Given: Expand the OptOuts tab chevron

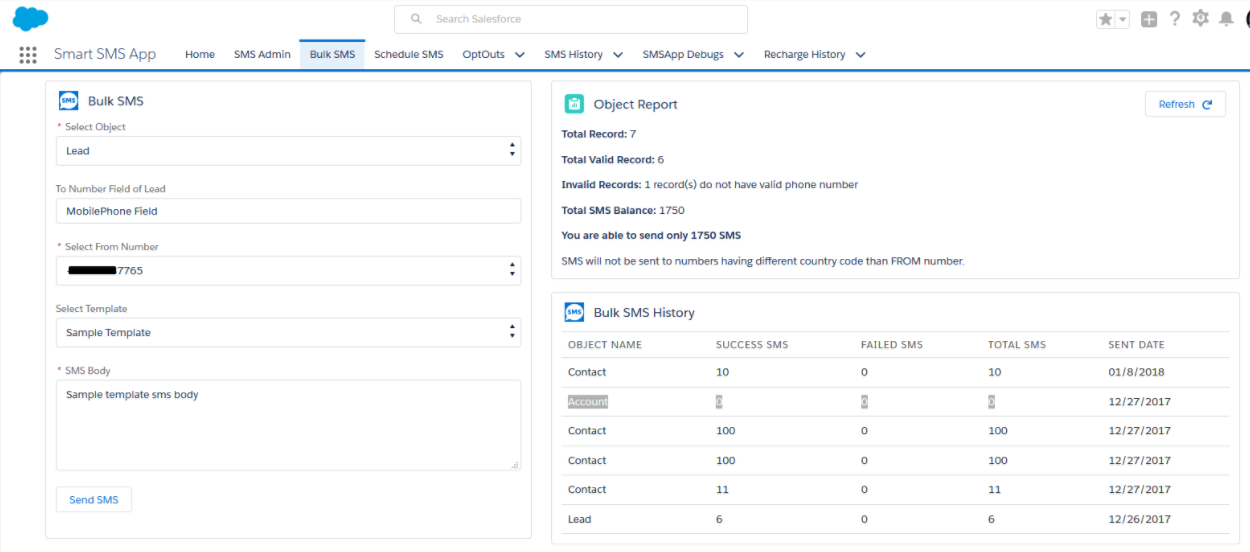Looking at the screenshot, I should click(519, 55).
